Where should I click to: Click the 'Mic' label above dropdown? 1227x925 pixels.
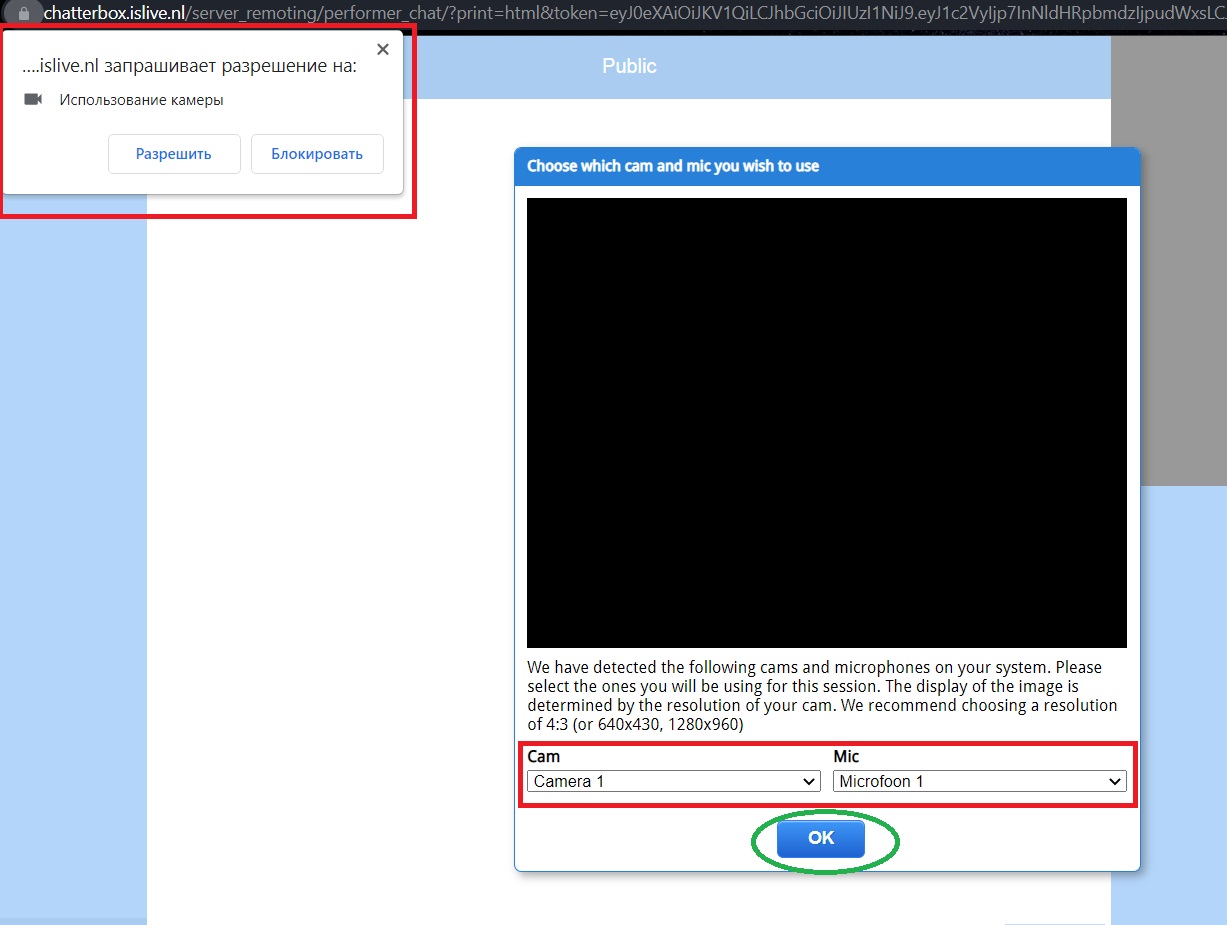pyautogui.click(x=846, y=757)
